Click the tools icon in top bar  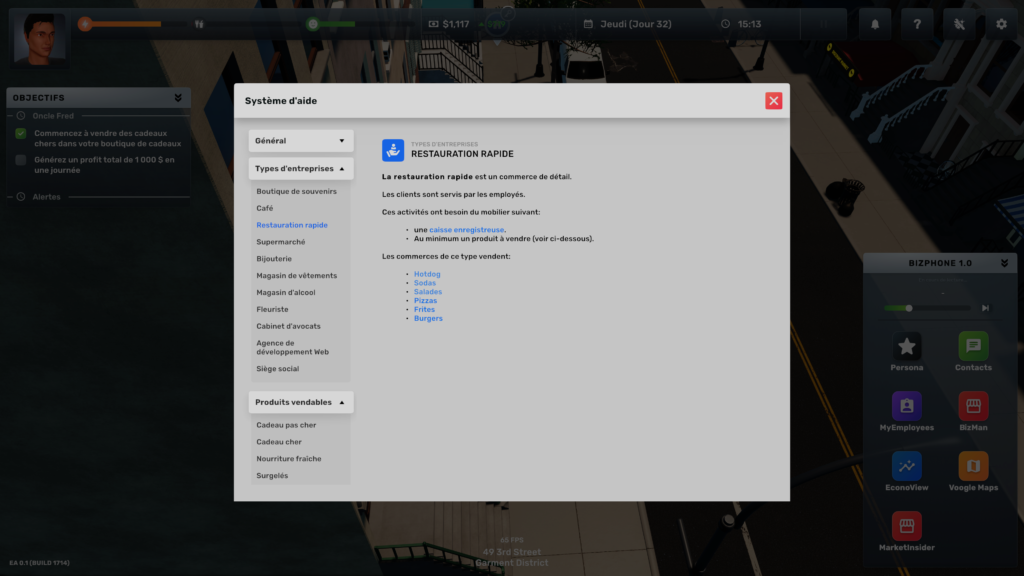959,24
